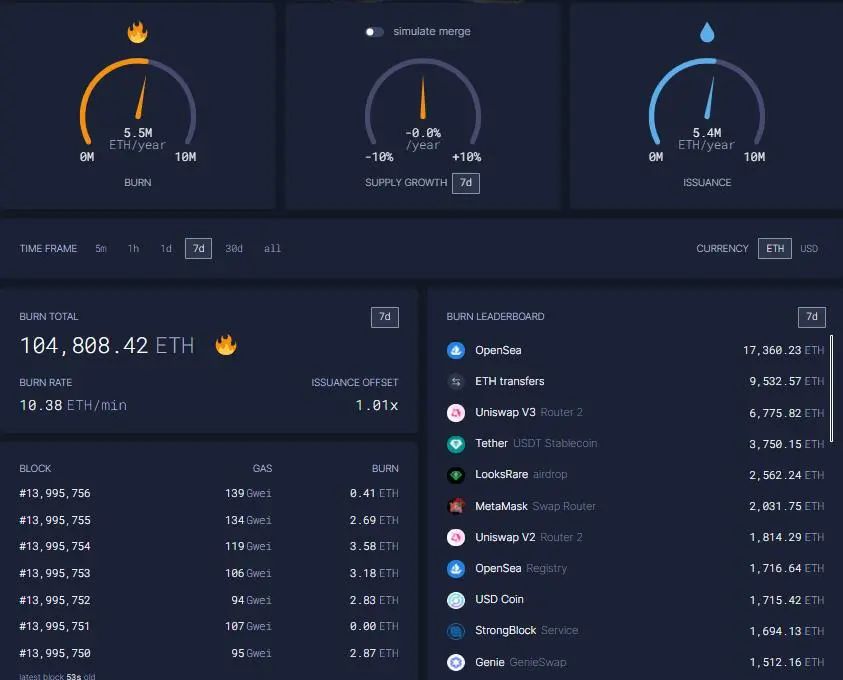Open block #13,995,750

point(209,654)
